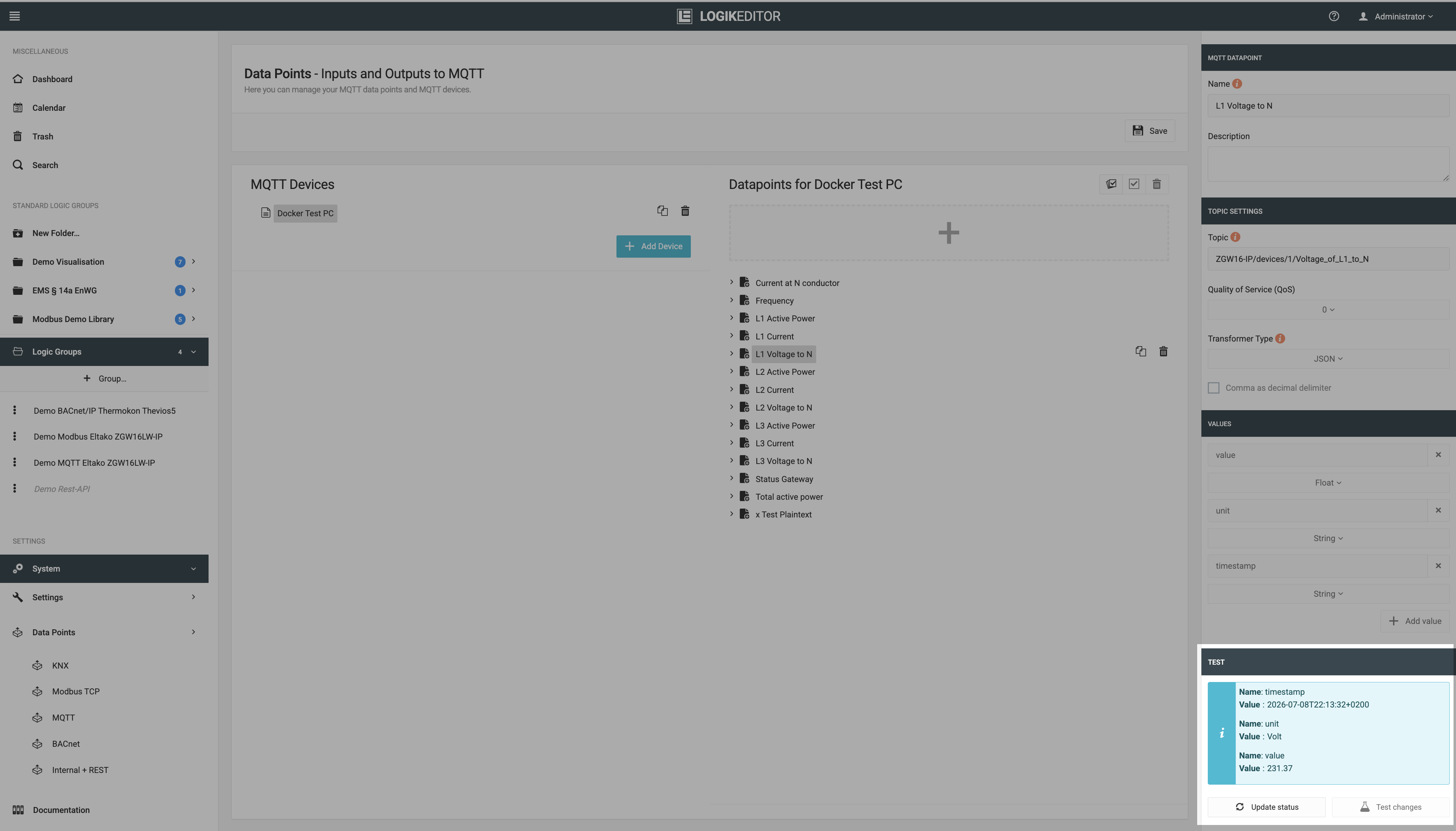Remove the timestamp value entry

(x=1438, y=566)
